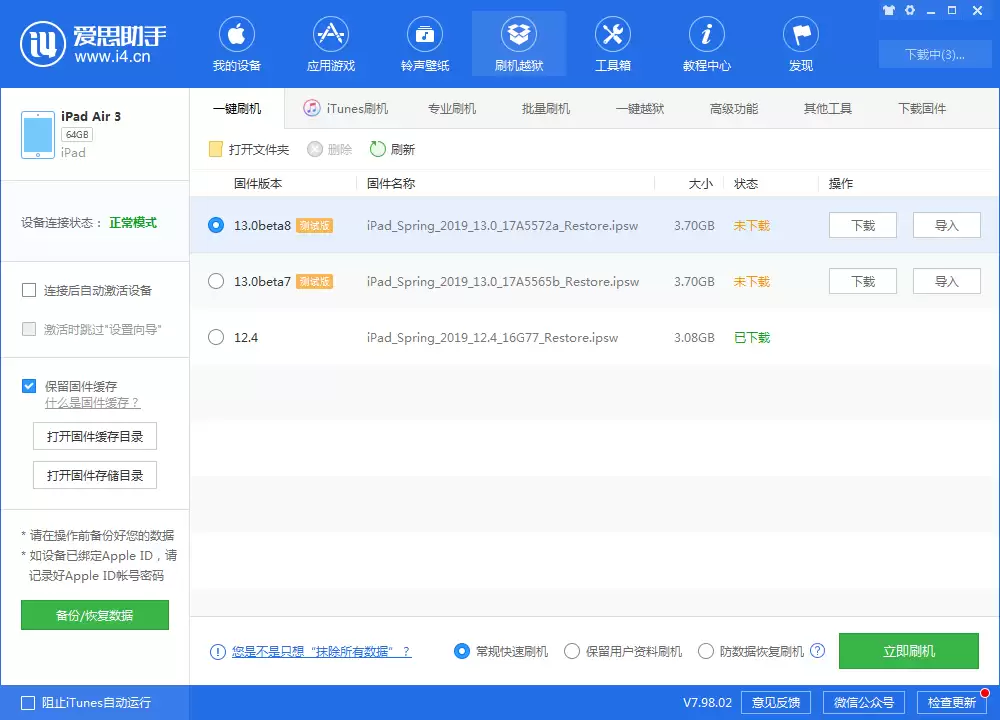The width and height of the screenshot is (1000, 720).
Task: Switch to 批量刷机 tab
Action: point(545,108)
